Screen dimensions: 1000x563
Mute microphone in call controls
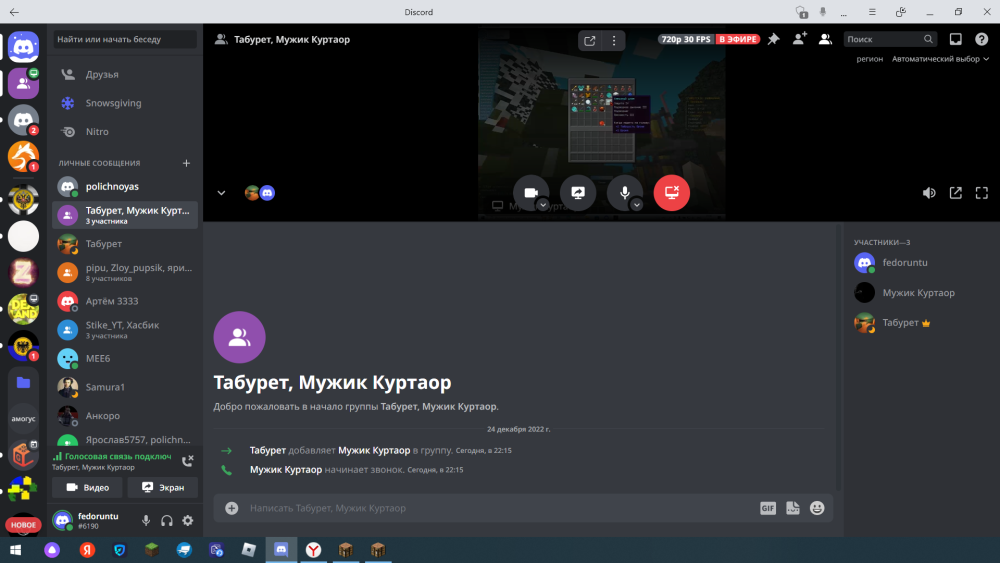point(624,193)
